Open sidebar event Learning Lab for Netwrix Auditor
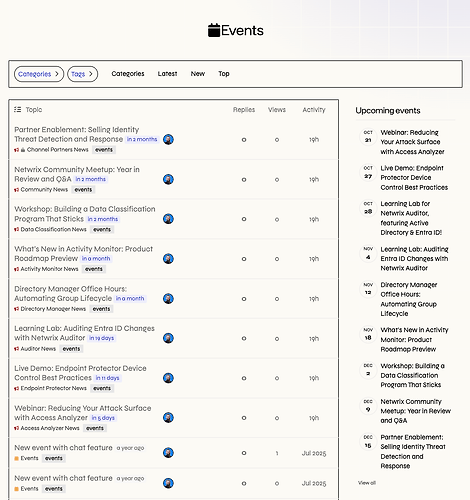This screenshot has height=500, width=470. coord(411,218)
